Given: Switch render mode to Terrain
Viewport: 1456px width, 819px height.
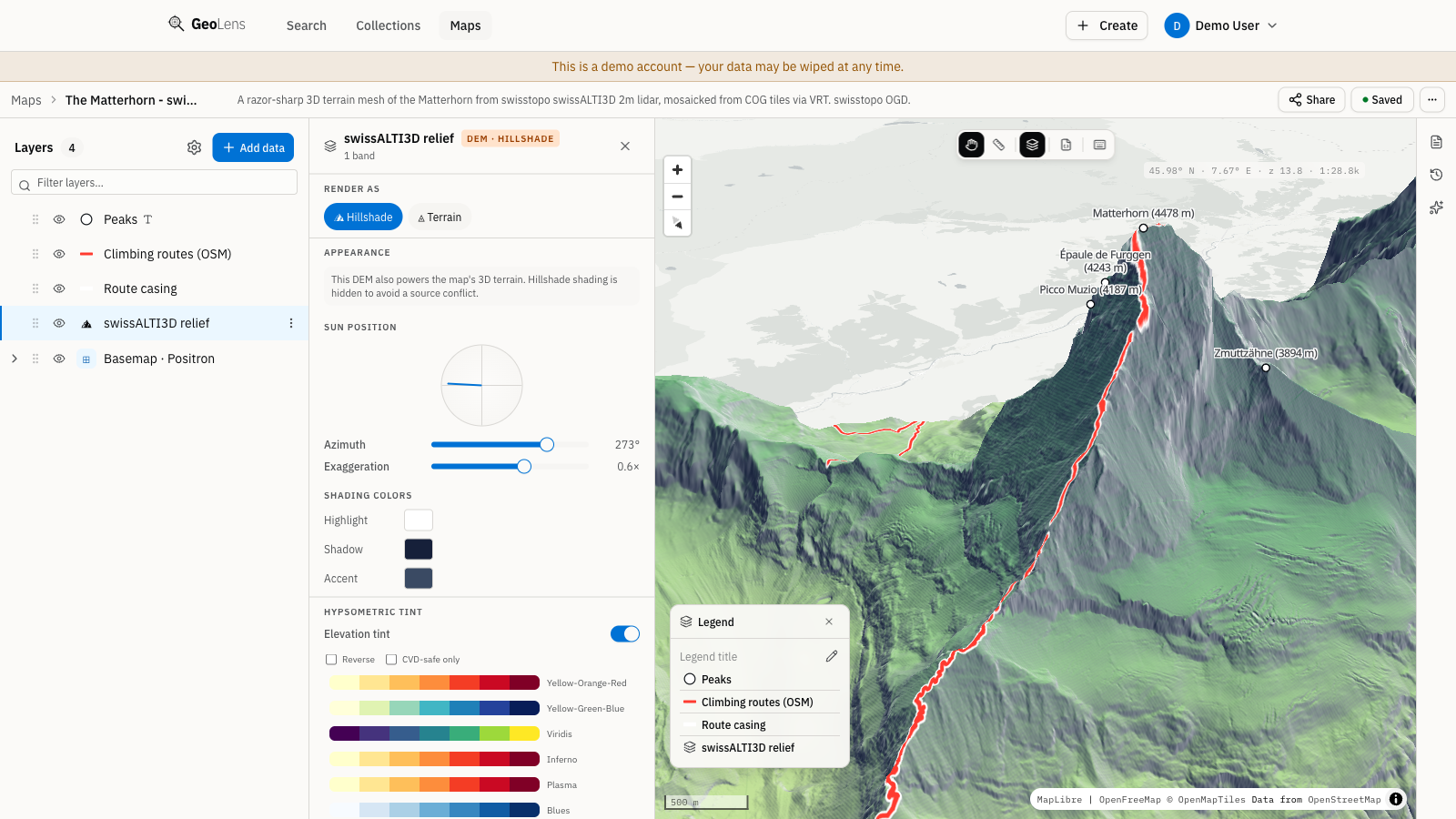Looking at the screenshot, I should point(440,217).
